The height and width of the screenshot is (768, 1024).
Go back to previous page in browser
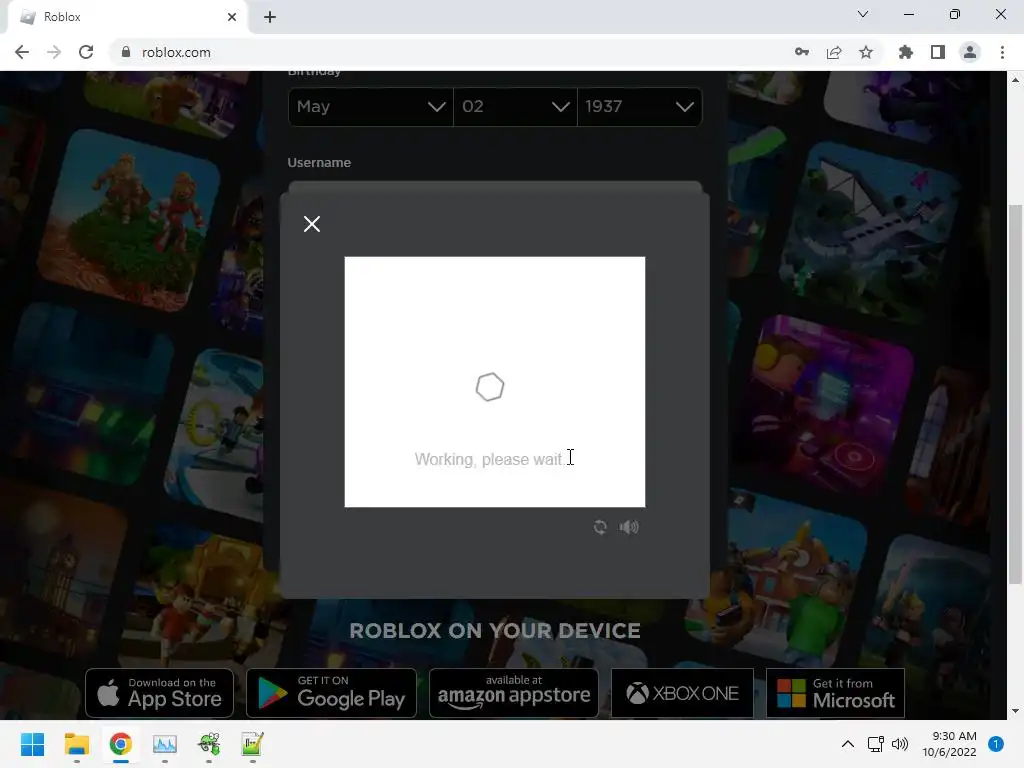click(x=22, y=52)
